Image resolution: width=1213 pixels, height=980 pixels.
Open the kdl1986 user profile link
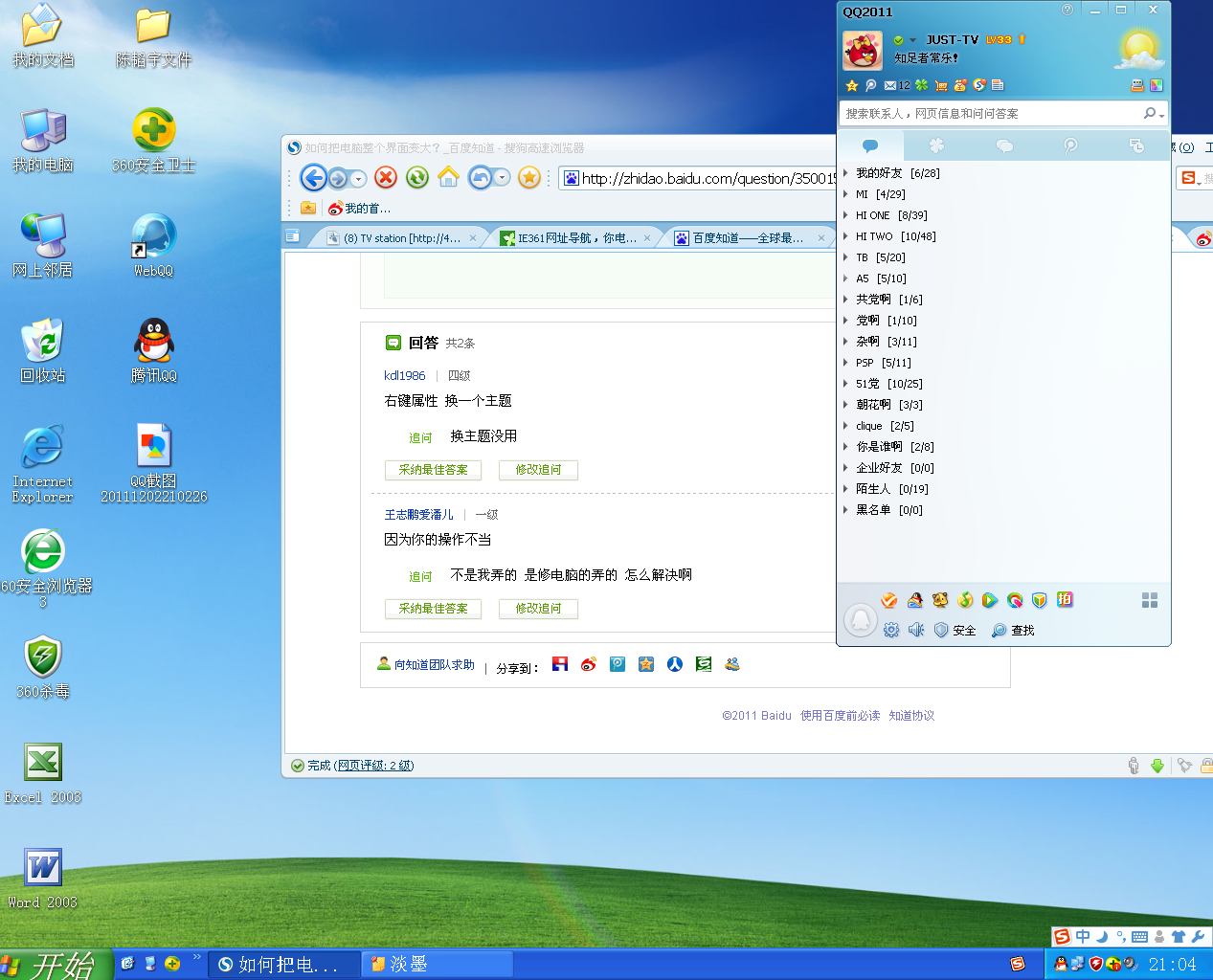(404, 376)
